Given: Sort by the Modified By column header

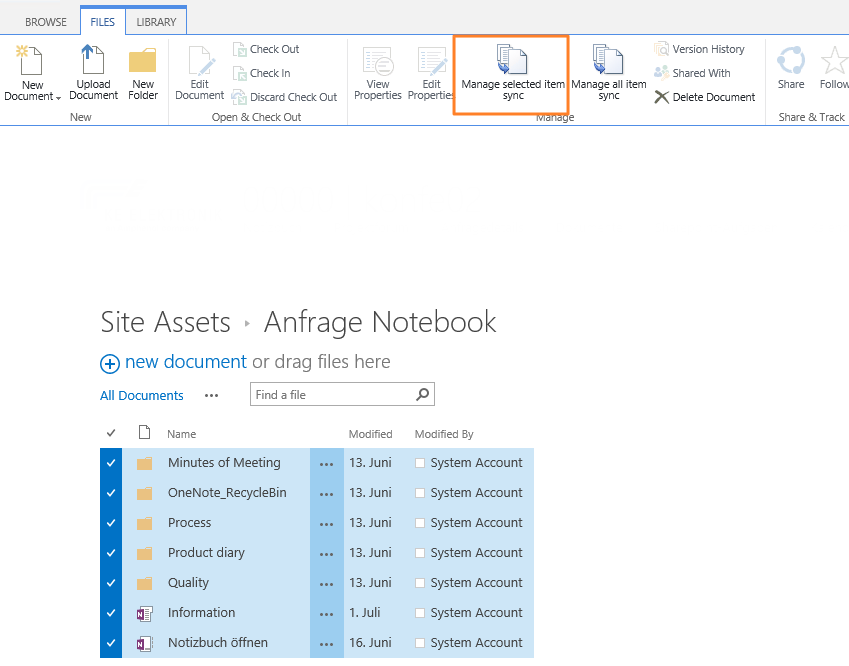Looking at the screenshot, I should [444, 434].
